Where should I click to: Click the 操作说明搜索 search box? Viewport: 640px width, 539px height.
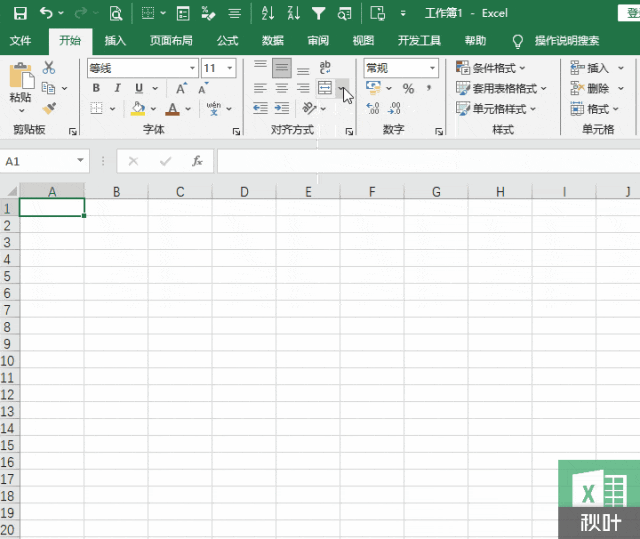click(x=567, y=40)
